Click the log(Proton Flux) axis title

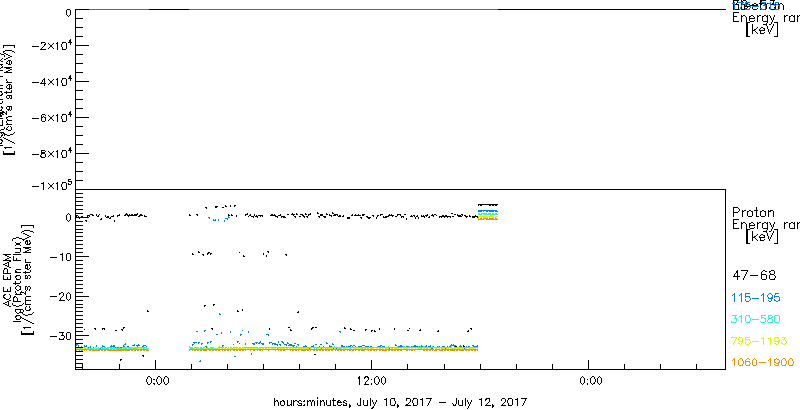pos(17,279)
